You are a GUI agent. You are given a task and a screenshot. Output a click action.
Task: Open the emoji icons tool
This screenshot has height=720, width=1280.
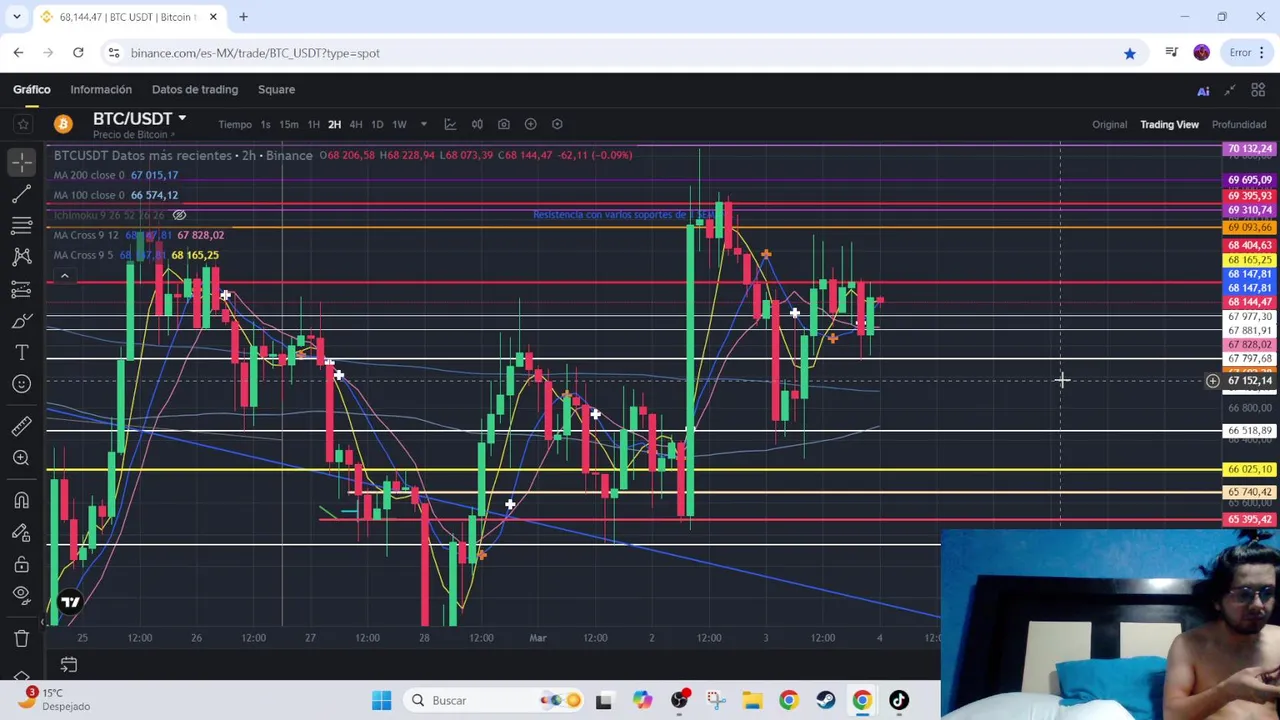click(x=22, y=384)
